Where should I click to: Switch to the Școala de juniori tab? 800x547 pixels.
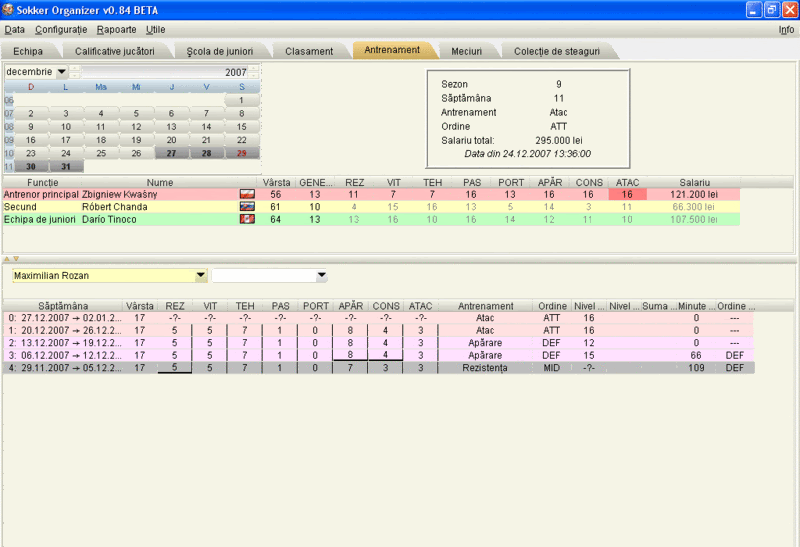[219, 51]
